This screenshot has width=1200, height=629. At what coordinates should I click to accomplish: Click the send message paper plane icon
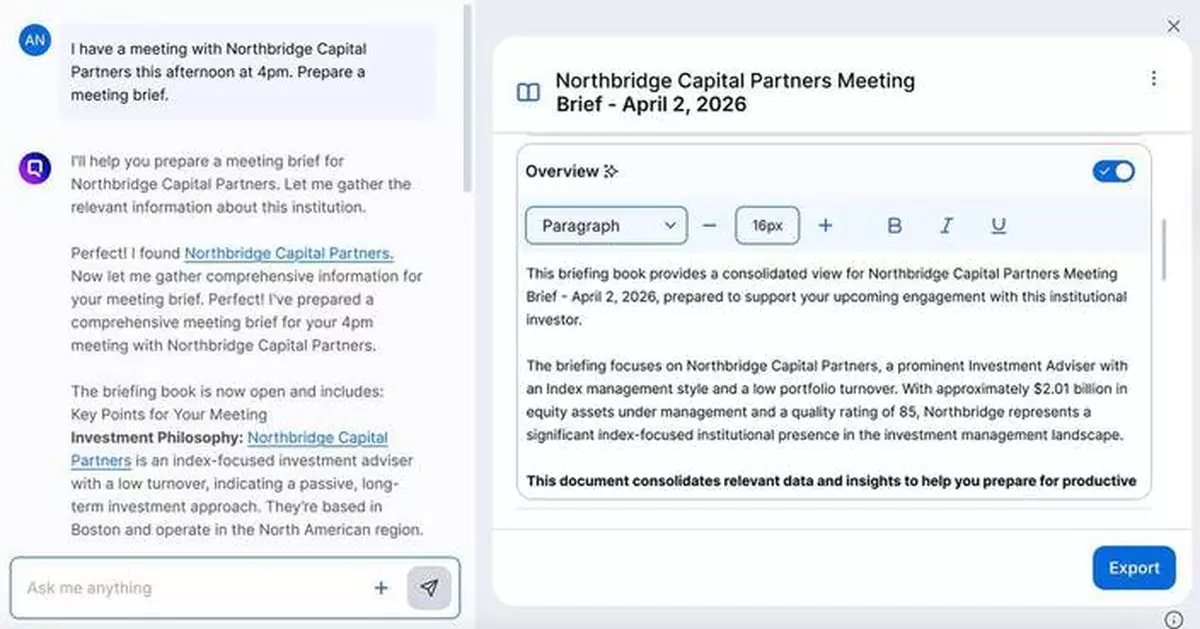pyautogui.click(x=429, y=588)
